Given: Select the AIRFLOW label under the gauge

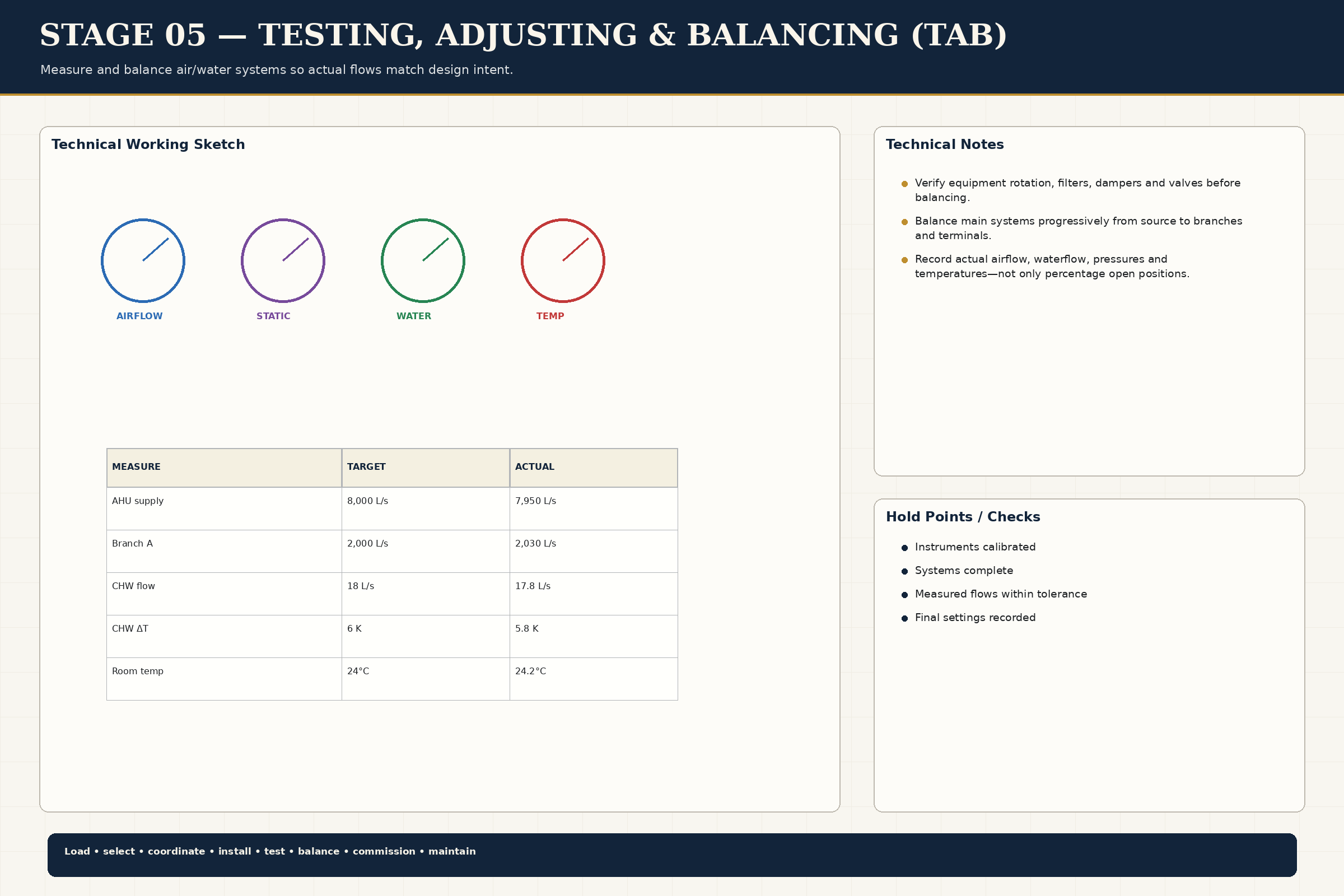Looking at the screenshot, I should (139, 316).
